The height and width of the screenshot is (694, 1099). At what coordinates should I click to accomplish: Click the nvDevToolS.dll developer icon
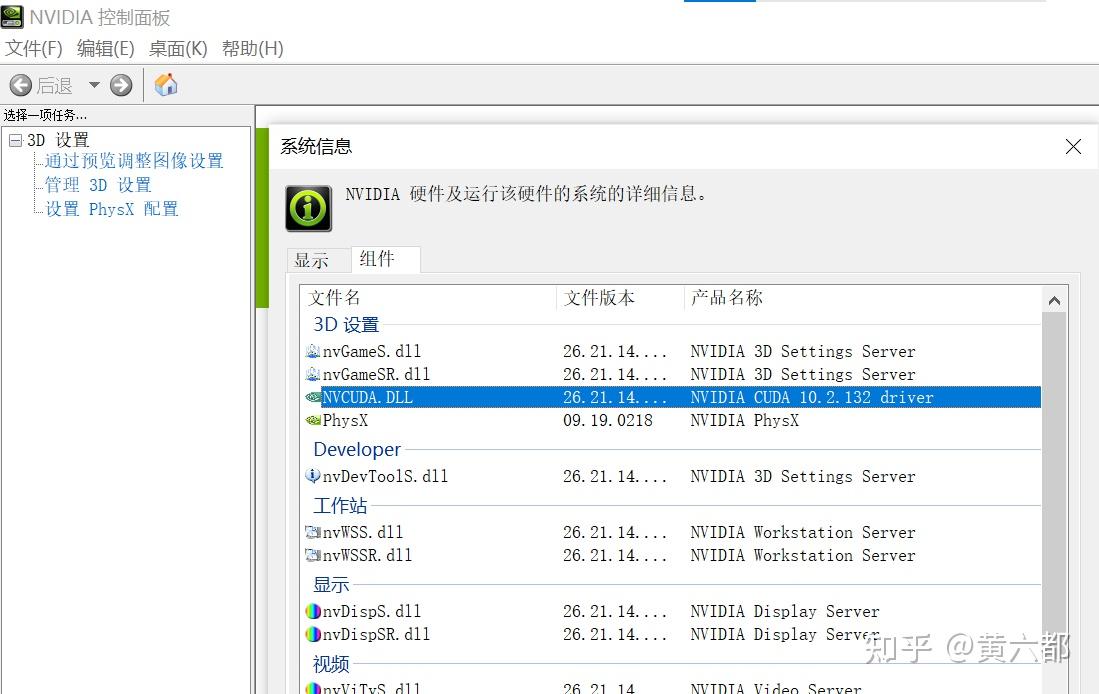coord(313,476)
